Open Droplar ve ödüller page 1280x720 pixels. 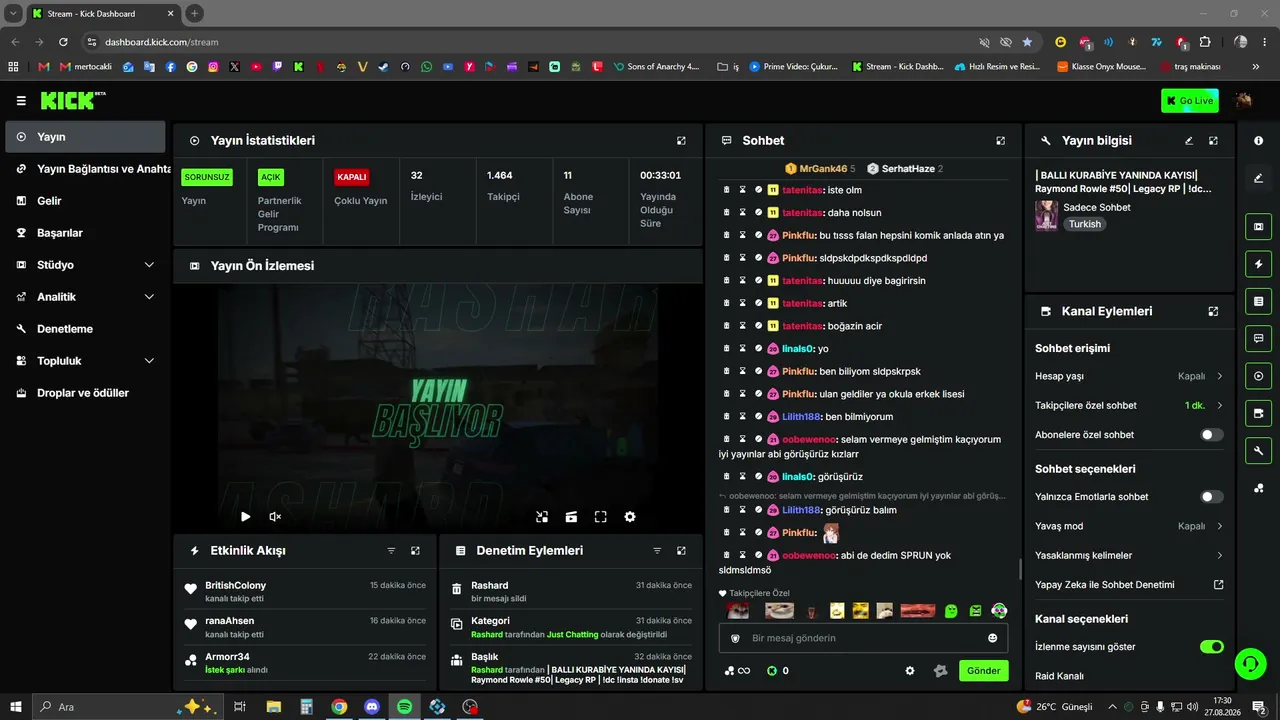tap(85, 393)
